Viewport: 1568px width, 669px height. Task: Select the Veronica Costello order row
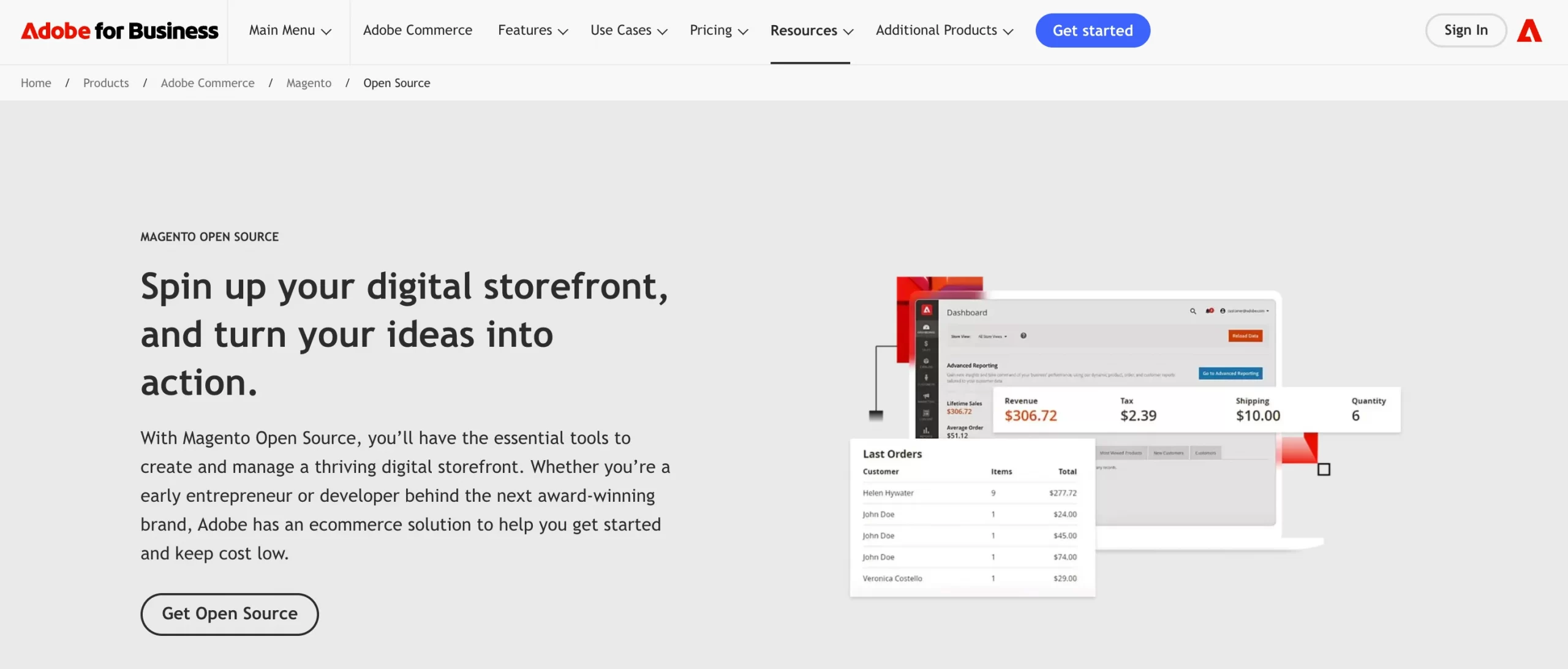[x=970, y=578]
